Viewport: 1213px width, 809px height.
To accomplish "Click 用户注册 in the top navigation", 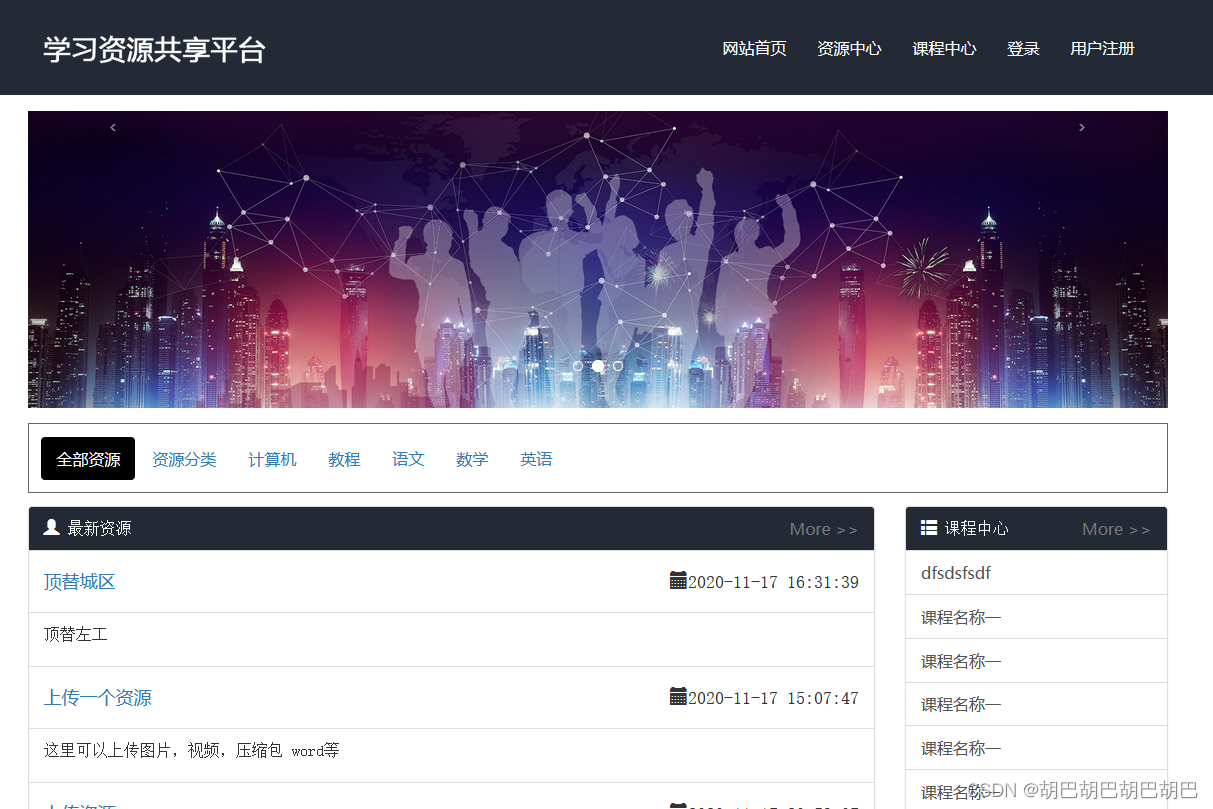I will 1102,48.
